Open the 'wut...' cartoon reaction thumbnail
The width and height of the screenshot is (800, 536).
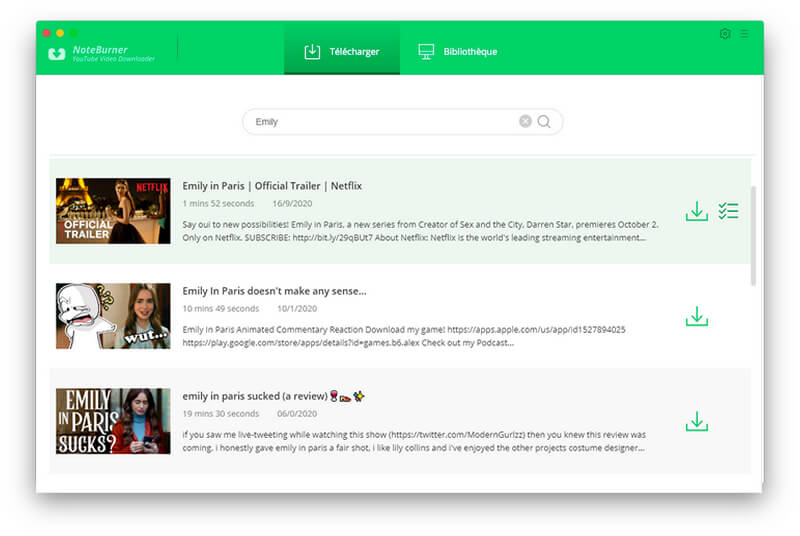(x=113, y=316)
